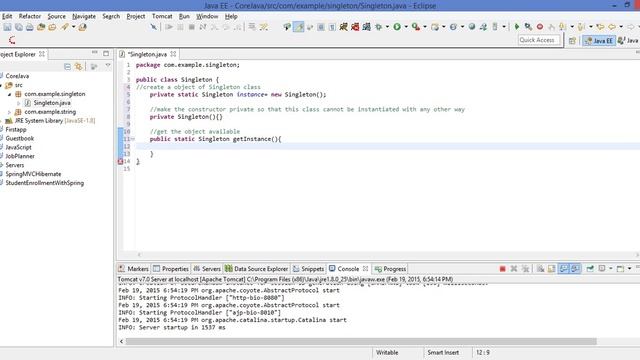
Task: Click Collapse All icon in Project Explorer
Action: point(67,67)
